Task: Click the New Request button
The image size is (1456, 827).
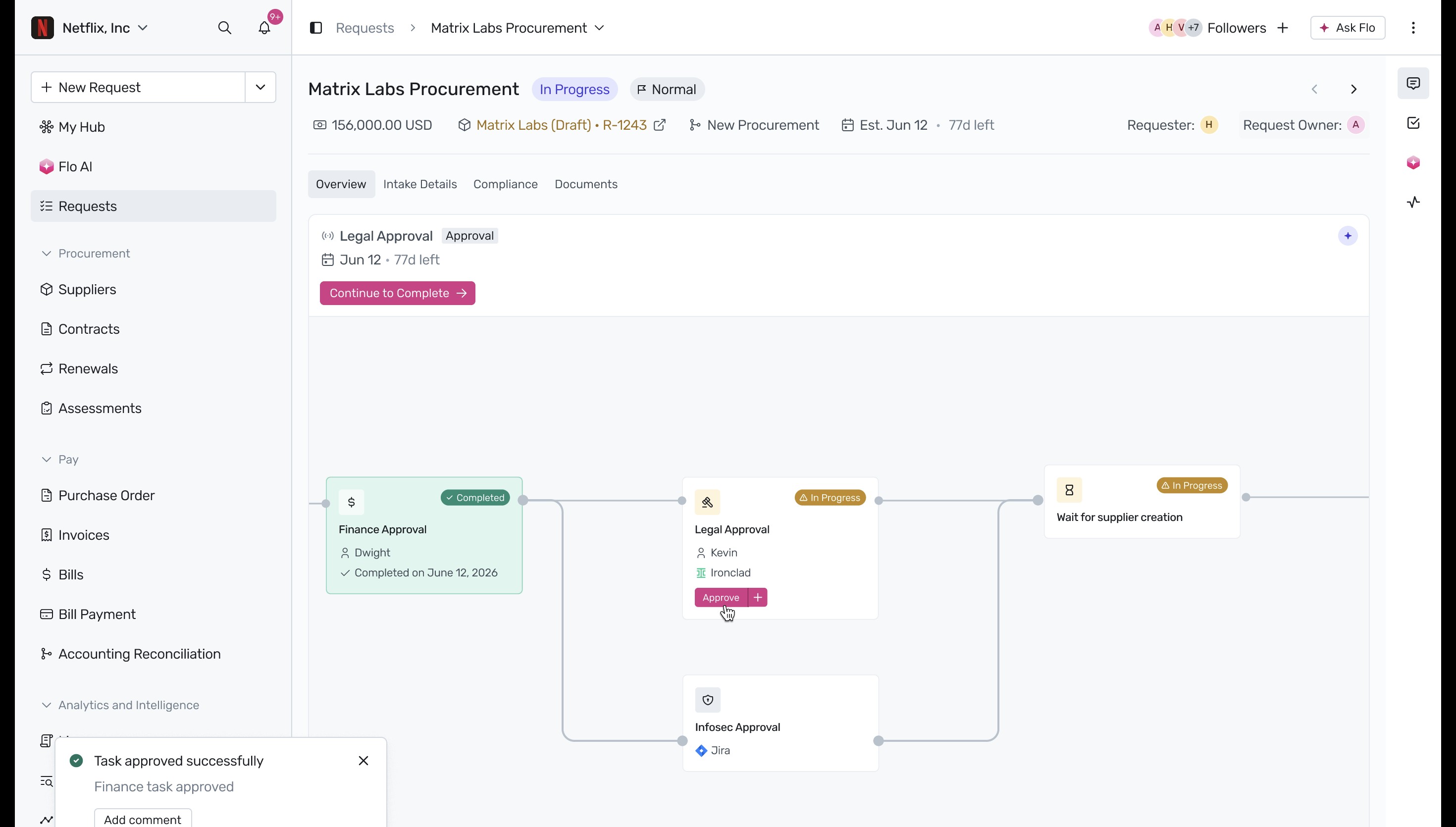Action: [138, 88]
